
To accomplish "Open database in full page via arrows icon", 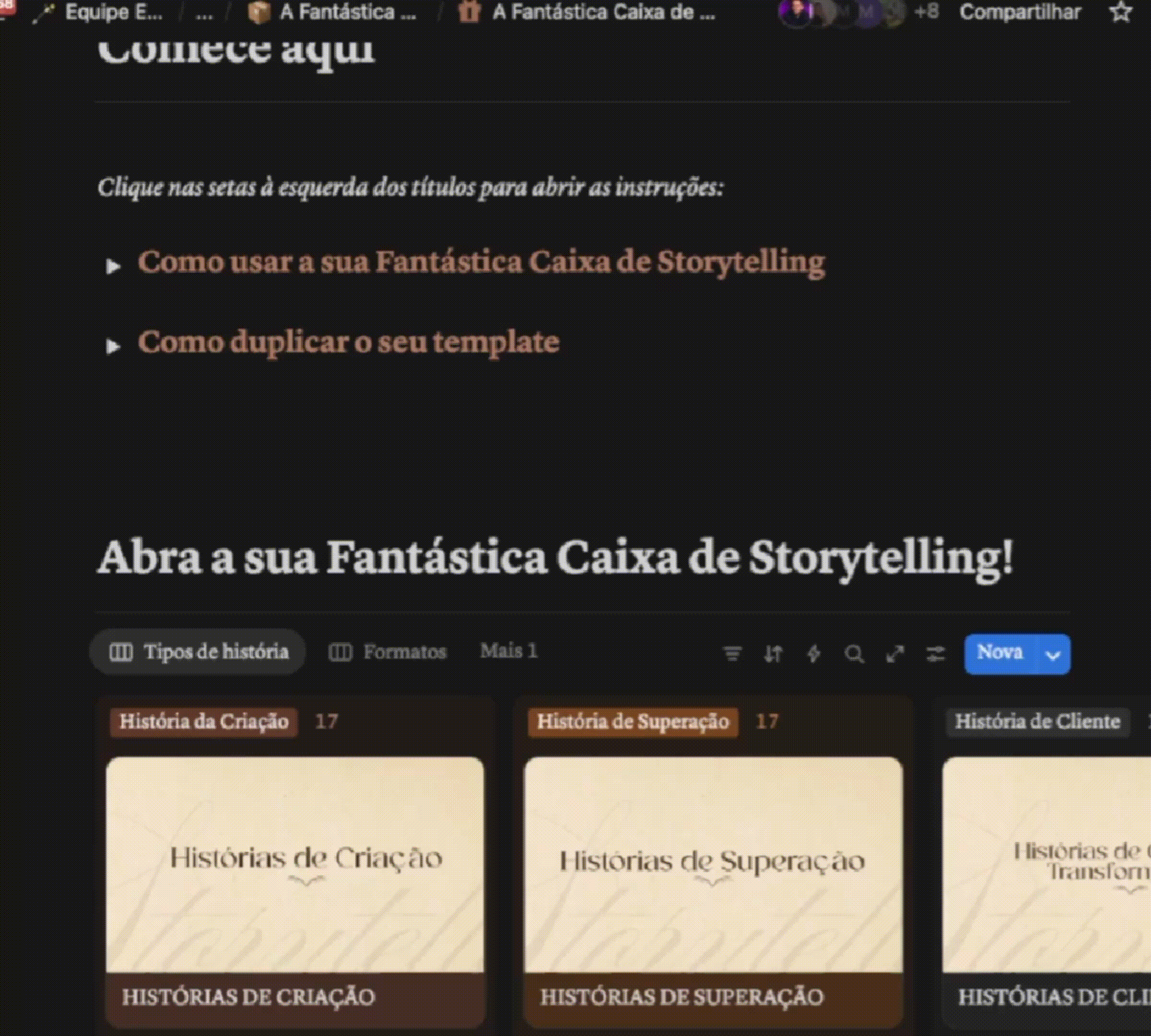I will pyautogui.click(x=895, y=654).
